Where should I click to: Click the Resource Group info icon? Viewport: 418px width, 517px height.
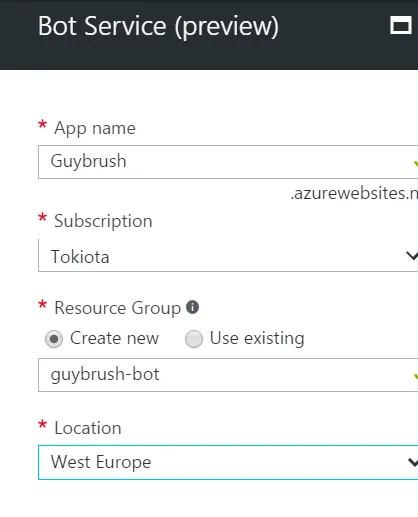tap(192, 307)
